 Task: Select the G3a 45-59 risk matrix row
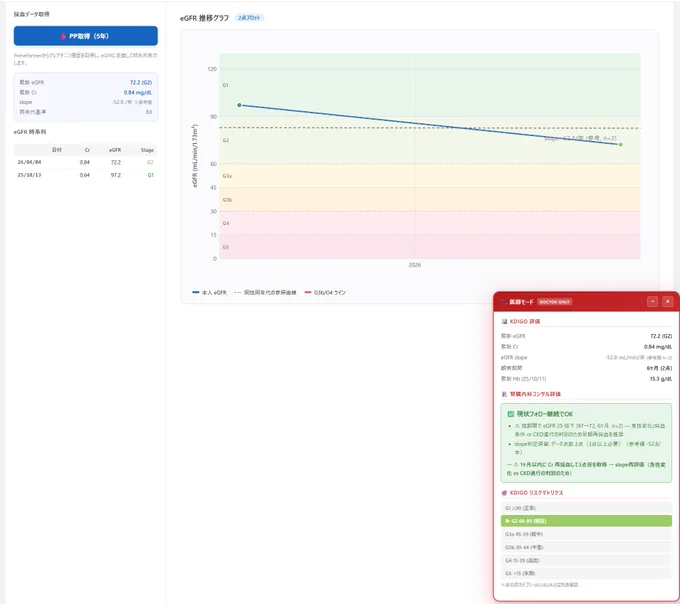point(586,534)
